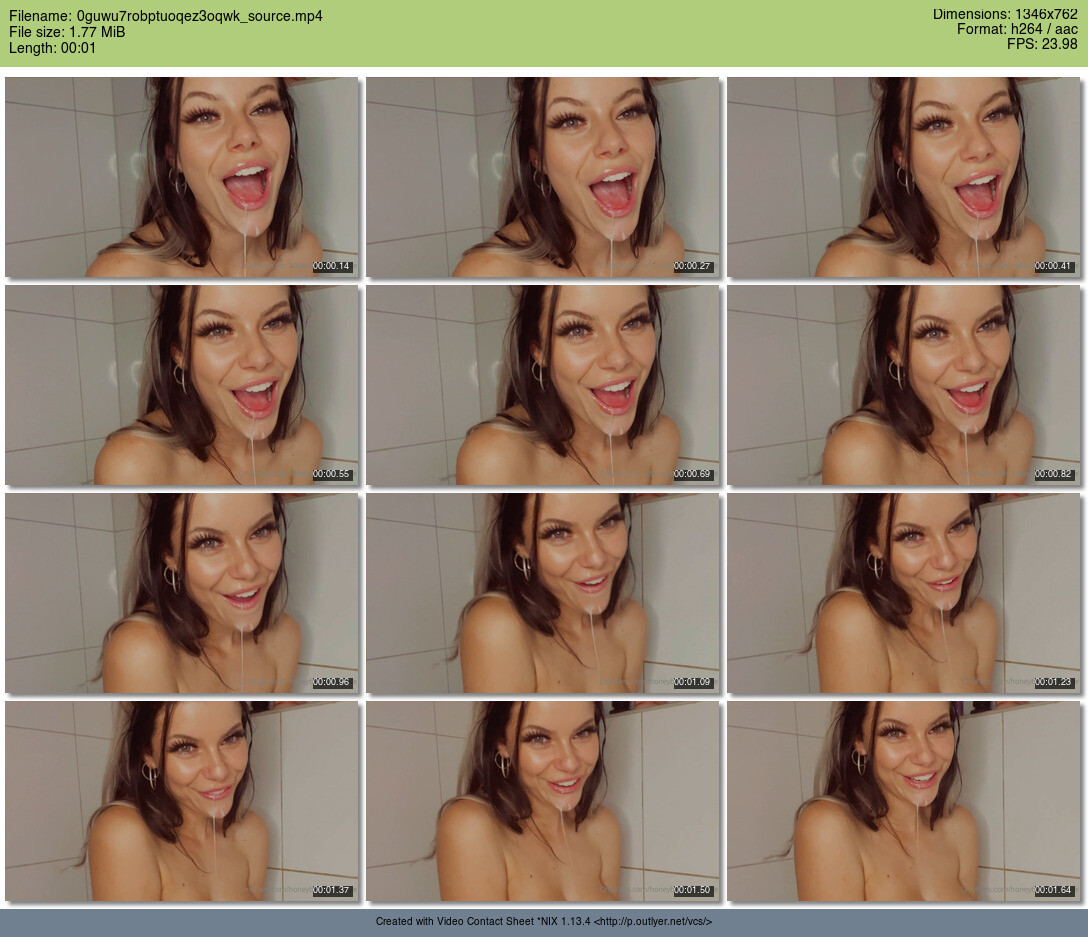Click the thumbnail timestamped 00:00.14
Screen dimensions: 1088x937
[181, 177]
